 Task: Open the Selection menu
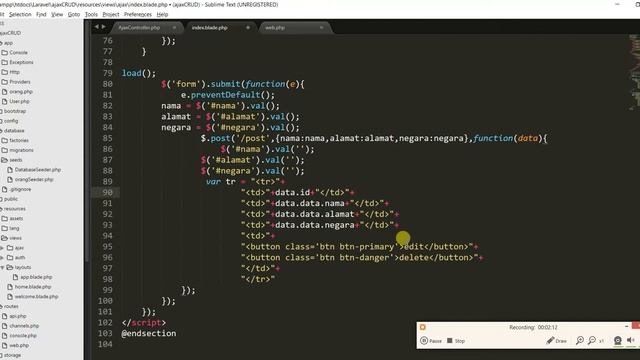[x=20, y=14]
